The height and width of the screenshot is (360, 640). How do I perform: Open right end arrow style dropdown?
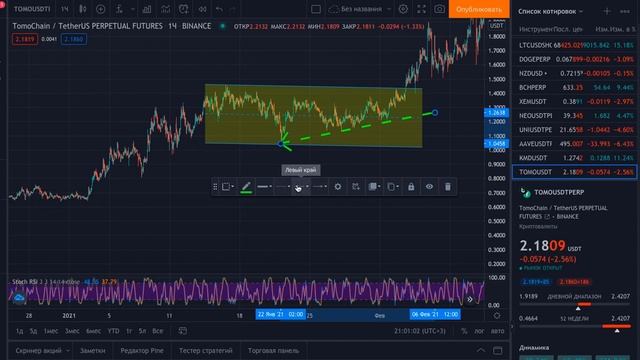click(320, 187)
